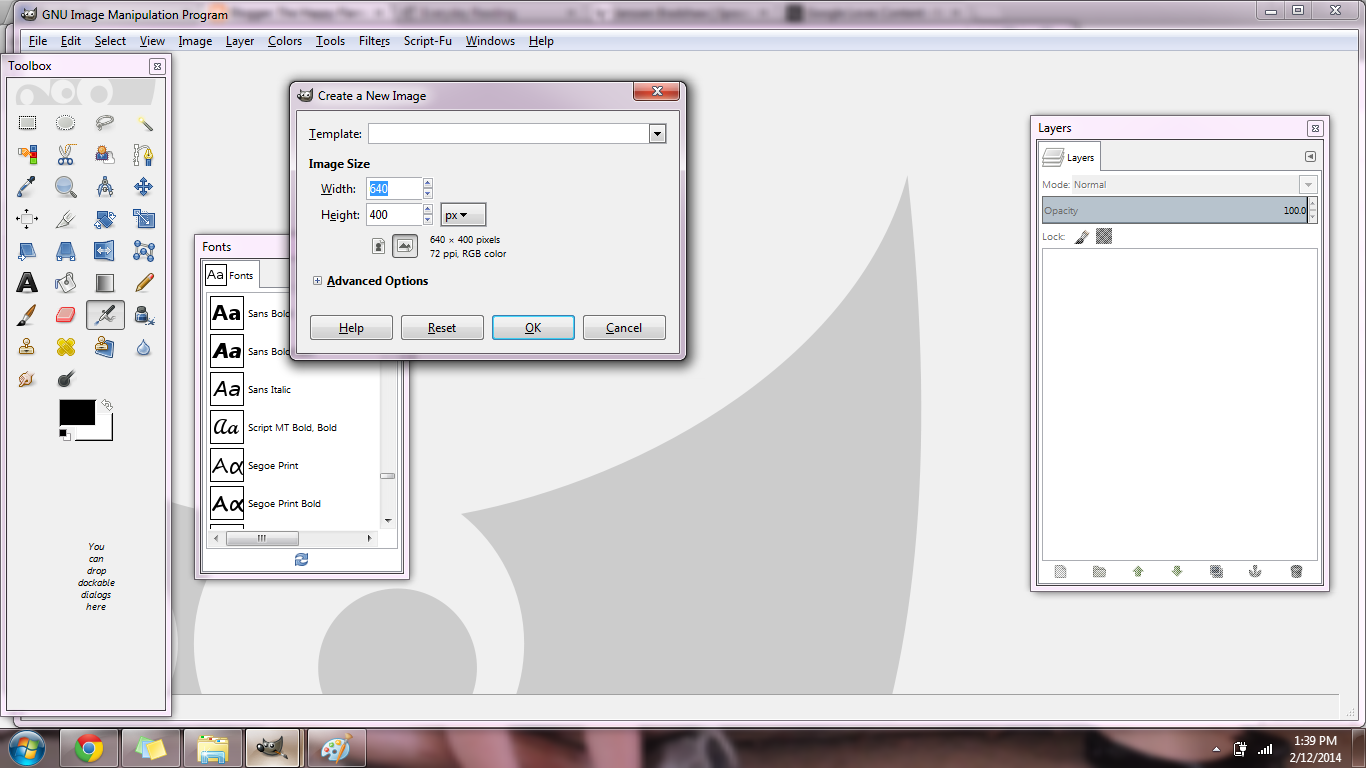This screenshot has width=1366, height=768.
Task: Select the Bucket Fill tool
Action: [66, 283]
